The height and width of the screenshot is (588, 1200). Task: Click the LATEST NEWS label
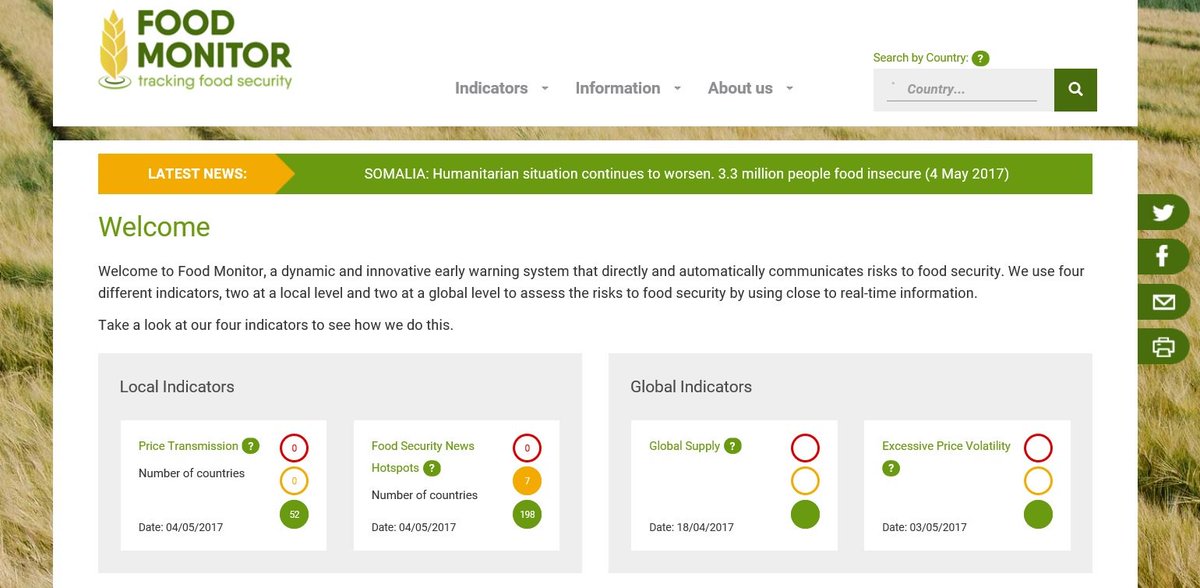point(197,174)
